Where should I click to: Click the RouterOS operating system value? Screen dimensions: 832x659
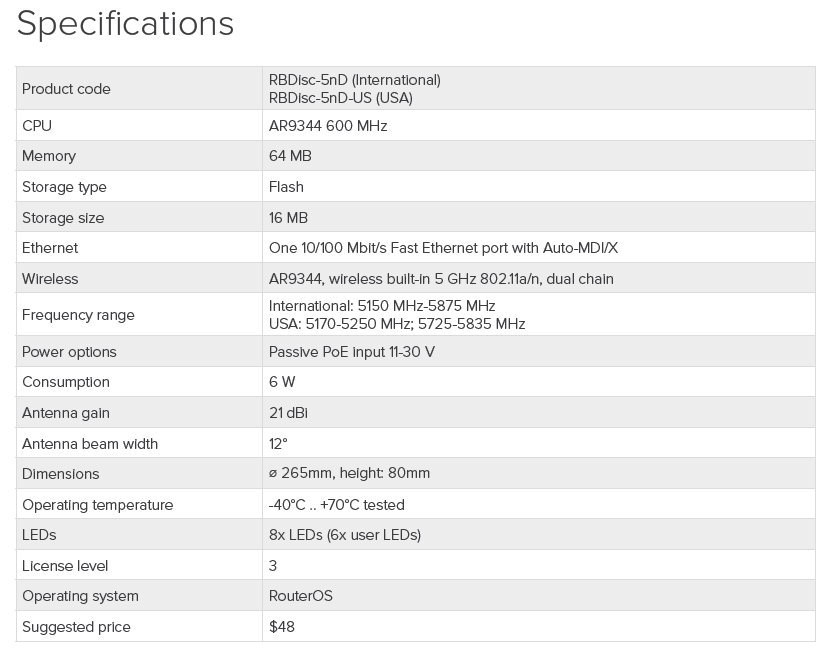click(x=300, y=596)
